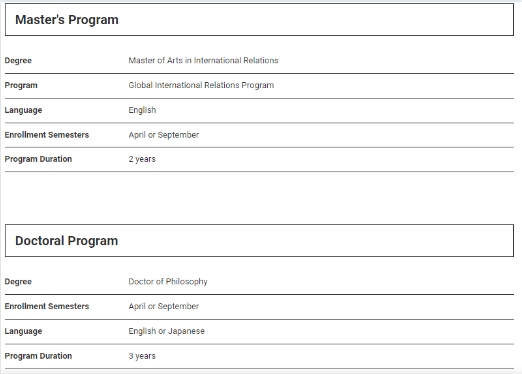The height and width of the screenshot is (374, 522).
Task: Click the Program row label
Action: coord(21,85)
